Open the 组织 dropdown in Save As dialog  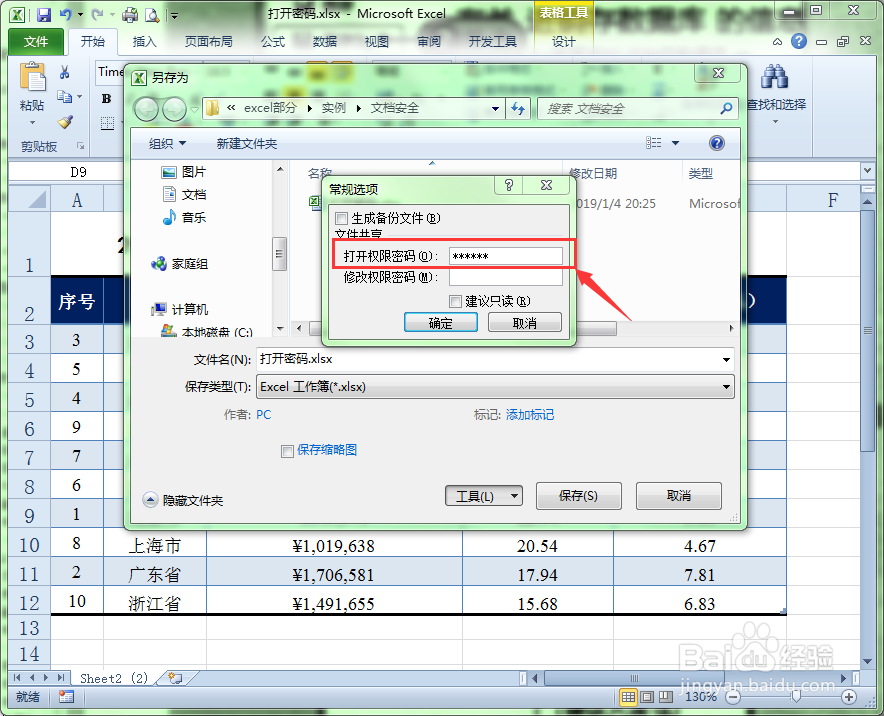coord(162,142)
